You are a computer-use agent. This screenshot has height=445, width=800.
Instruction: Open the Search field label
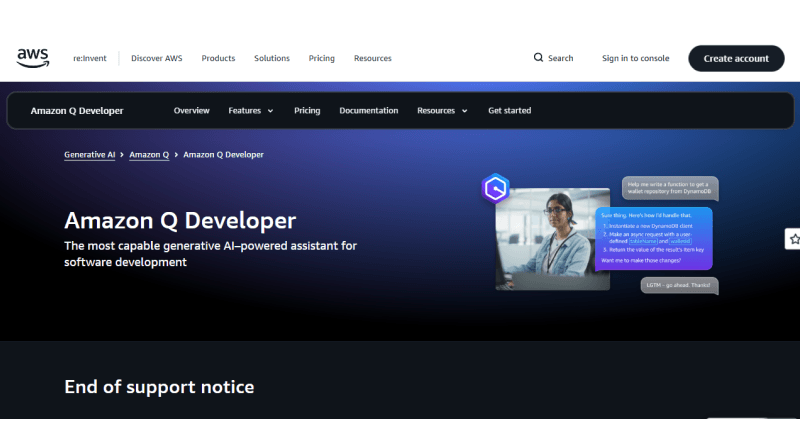(560, 58)
